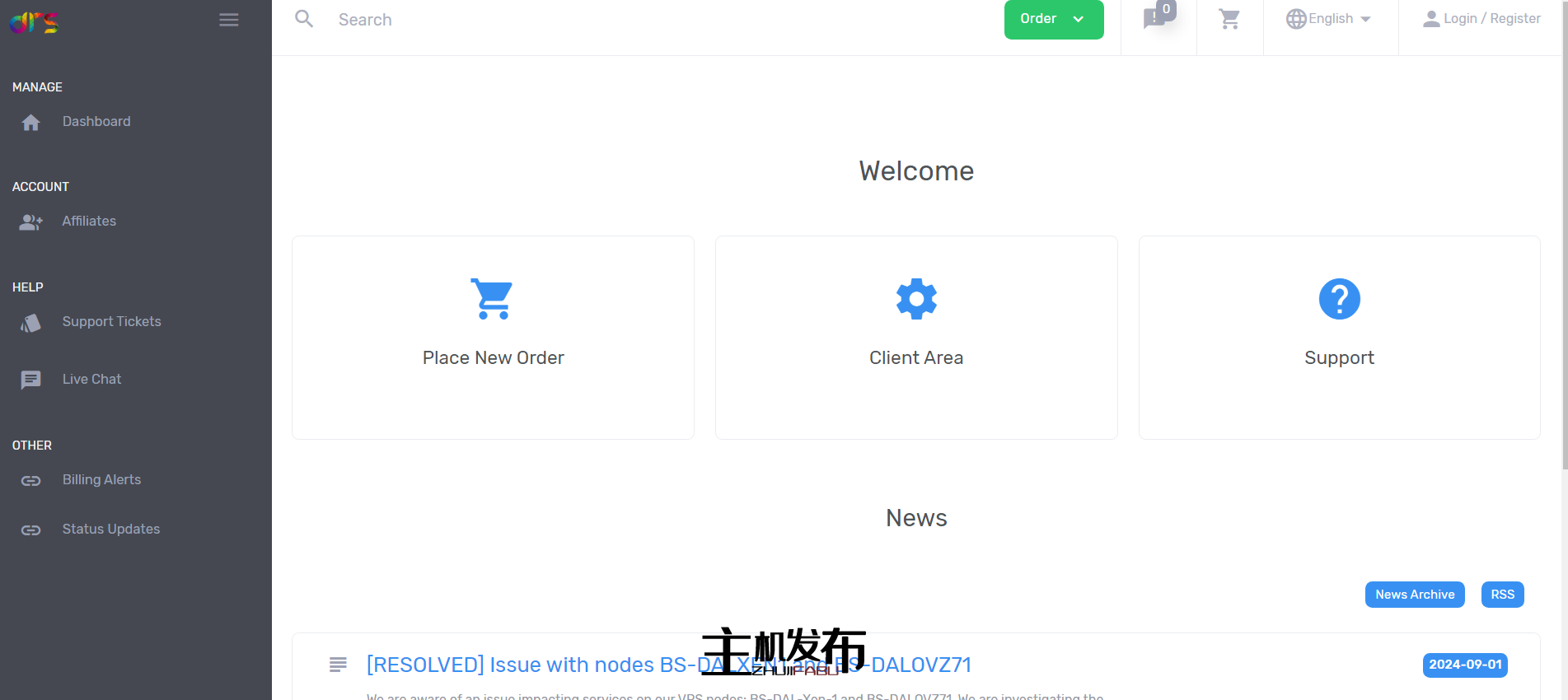
Task: Start Live Chat from sidebar
Action: [91, 380]
